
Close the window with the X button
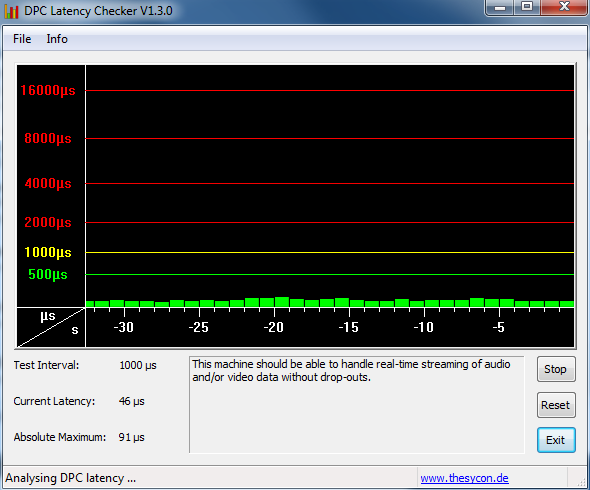(564, 7)
